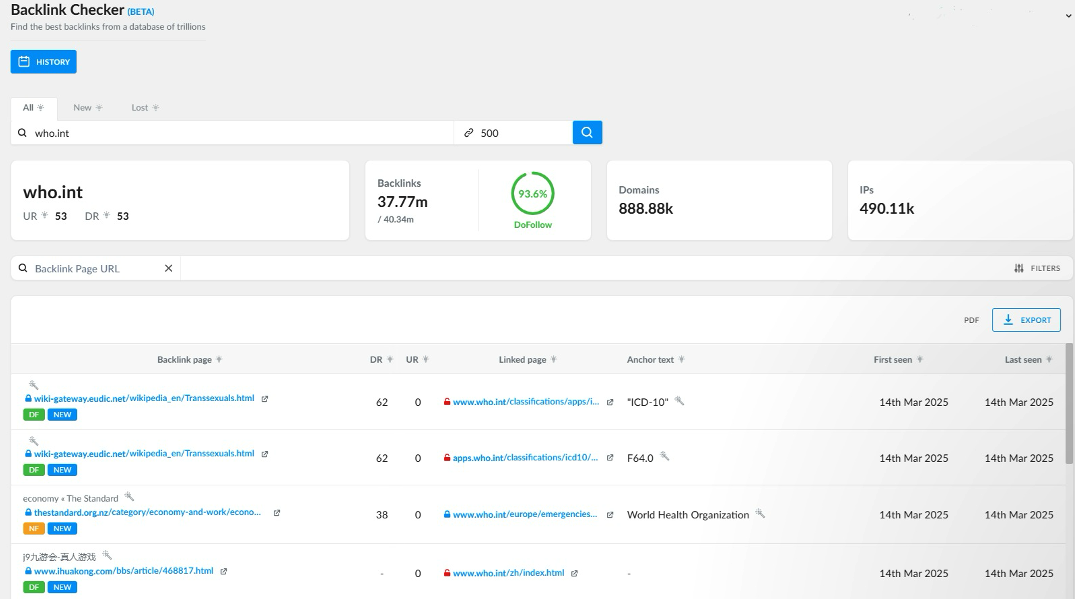Viewport: 1075px width, 599px height.
Task: Click the search icon next to F64.0 anchor
Action: [x=664, y=456]
